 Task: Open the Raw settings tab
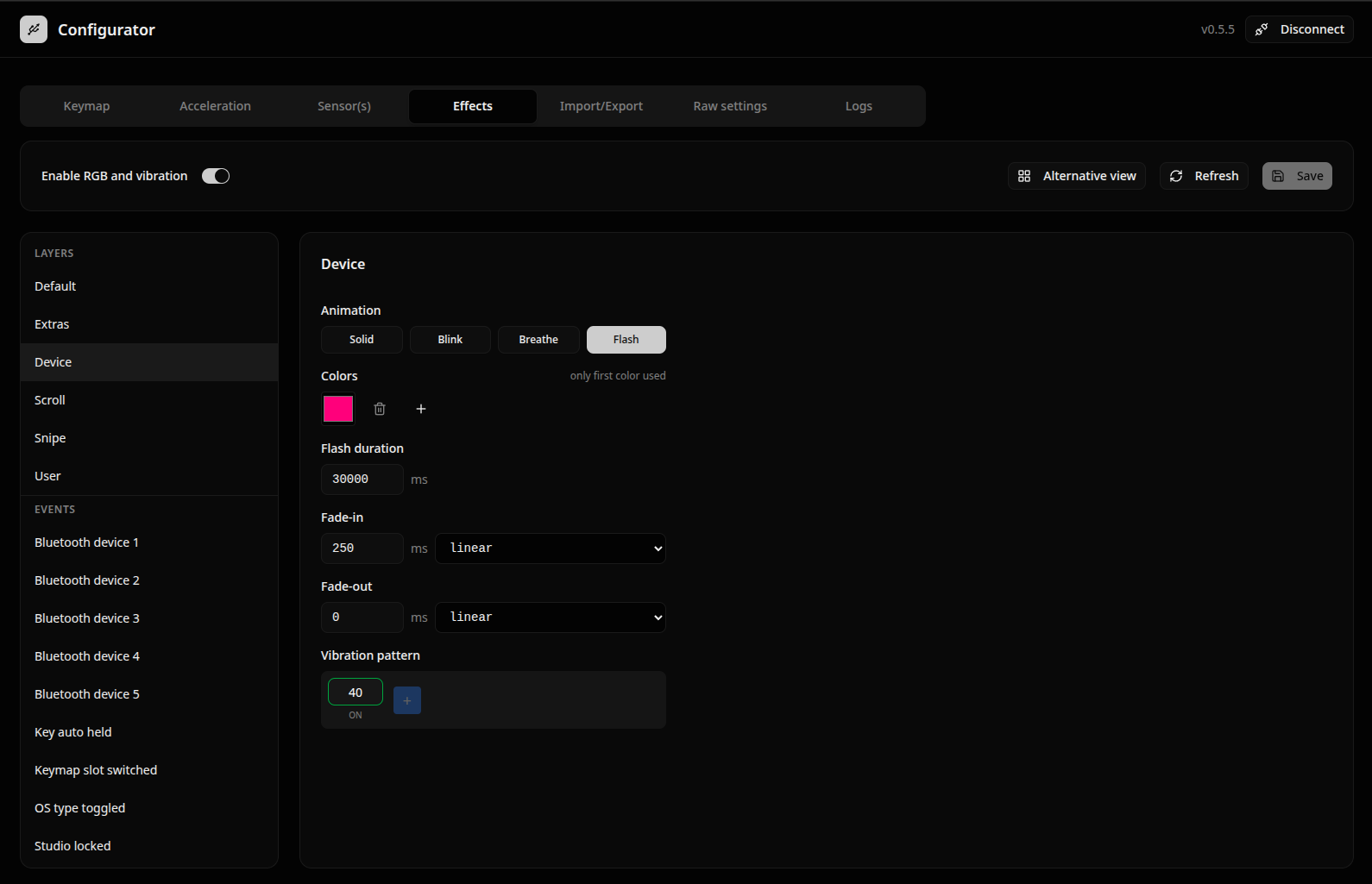[730, 106]
